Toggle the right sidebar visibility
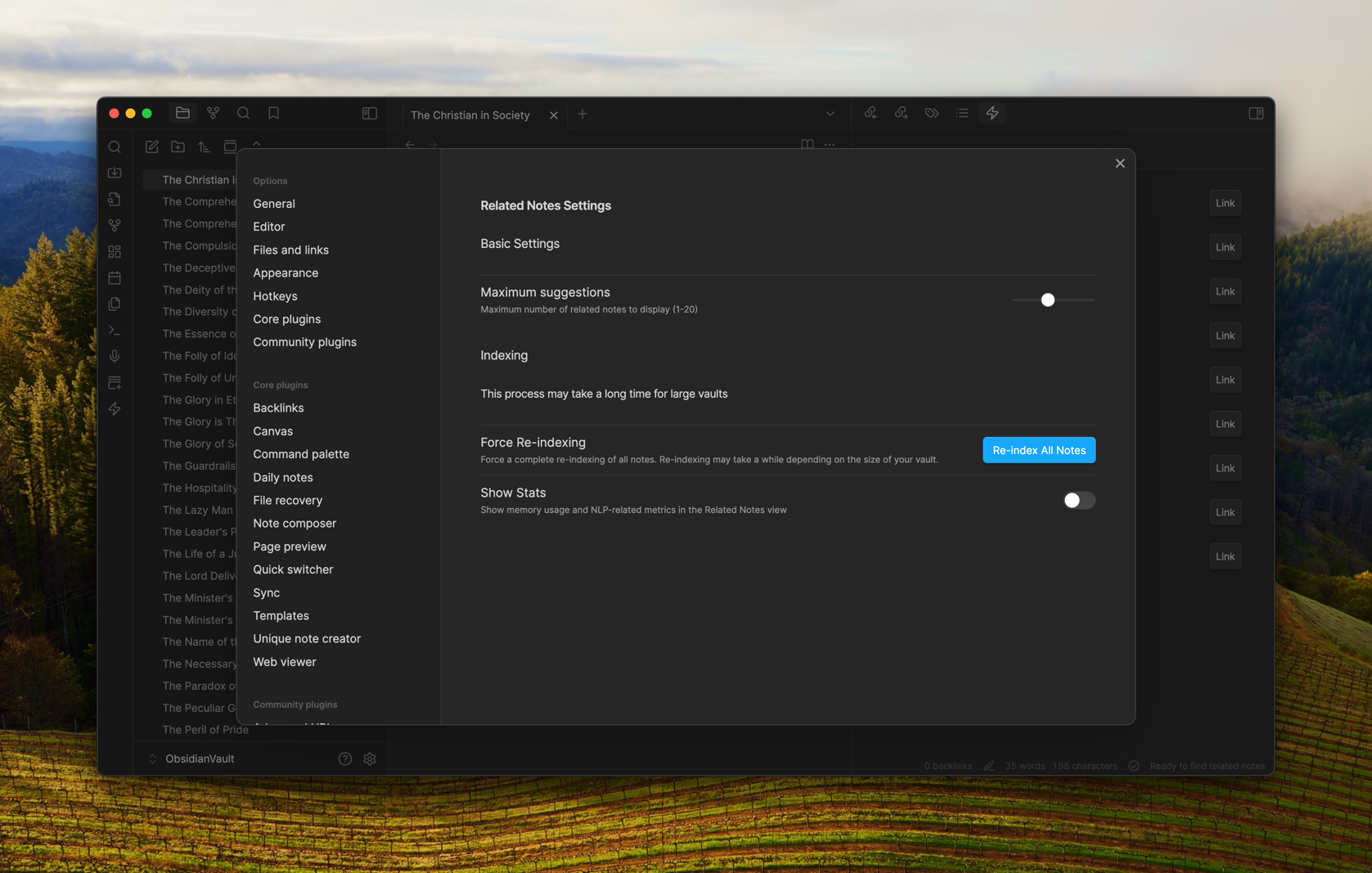The height and width of the screenshot is (873, 1372). click(x=1256, y=113)
